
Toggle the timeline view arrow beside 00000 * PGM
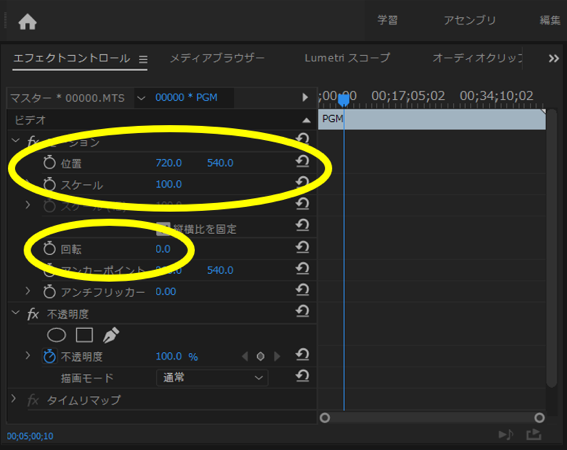pos(305,97)
